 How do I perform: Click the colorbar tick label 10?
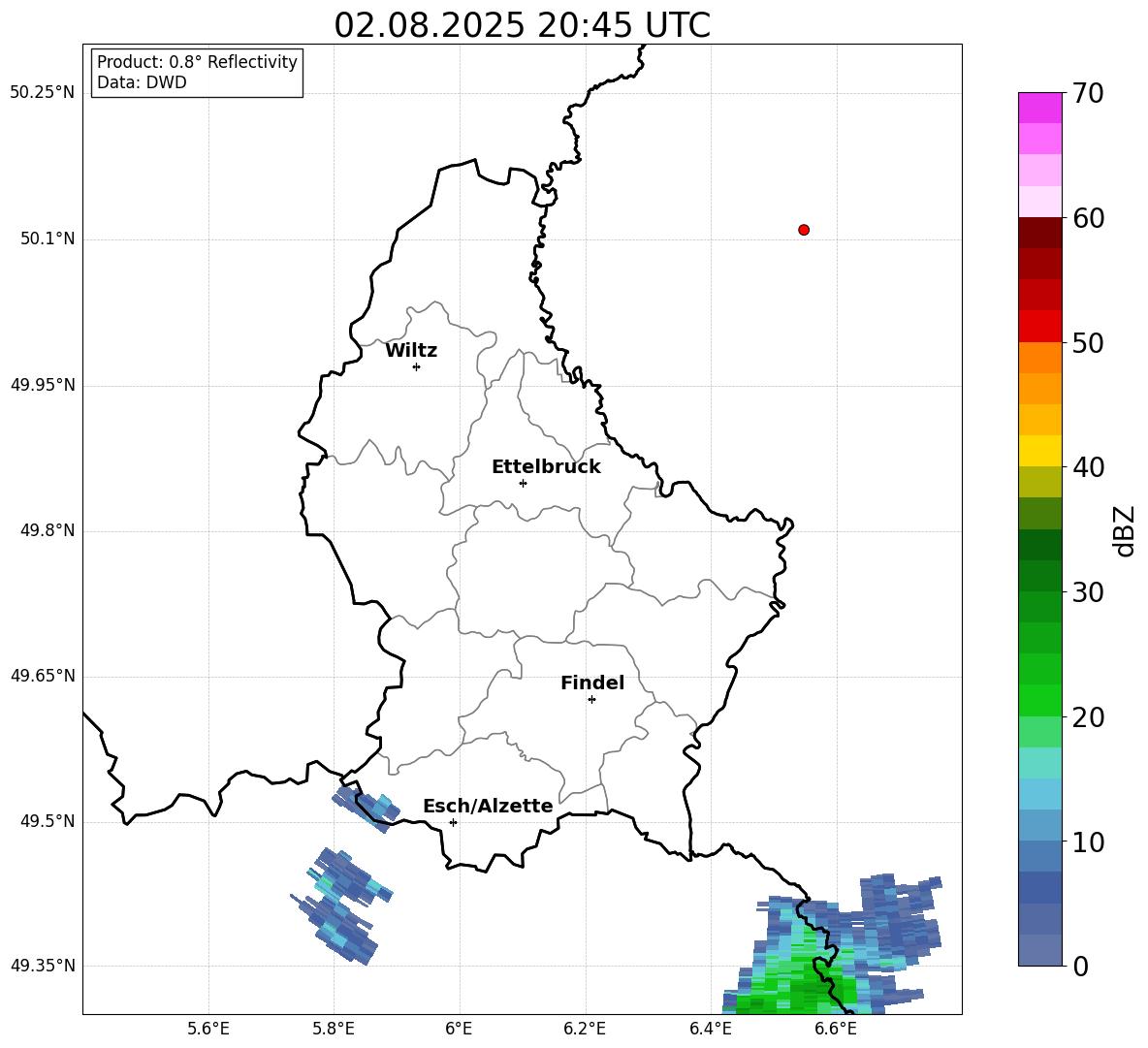pyautogui.click(x=1087, y=842)
